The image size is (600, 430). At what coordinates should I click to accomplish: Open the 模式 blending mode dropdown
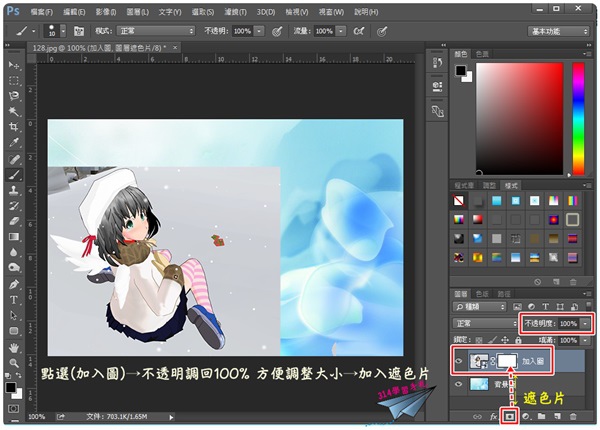click(x=156, y=31)
